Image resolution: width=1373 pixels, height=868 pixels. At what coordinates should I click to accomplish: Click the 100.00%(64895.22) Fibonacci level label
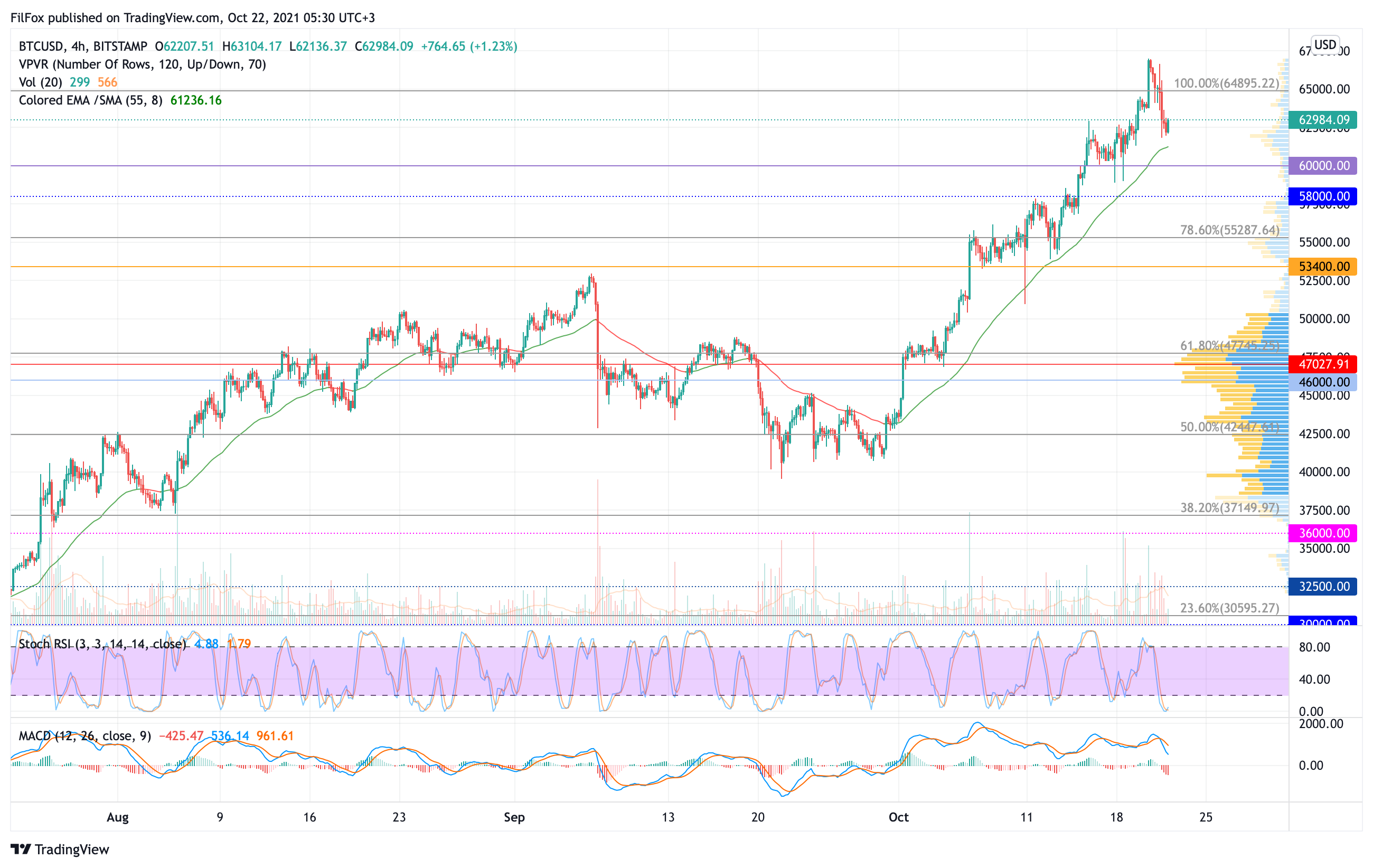[1226, 84]
